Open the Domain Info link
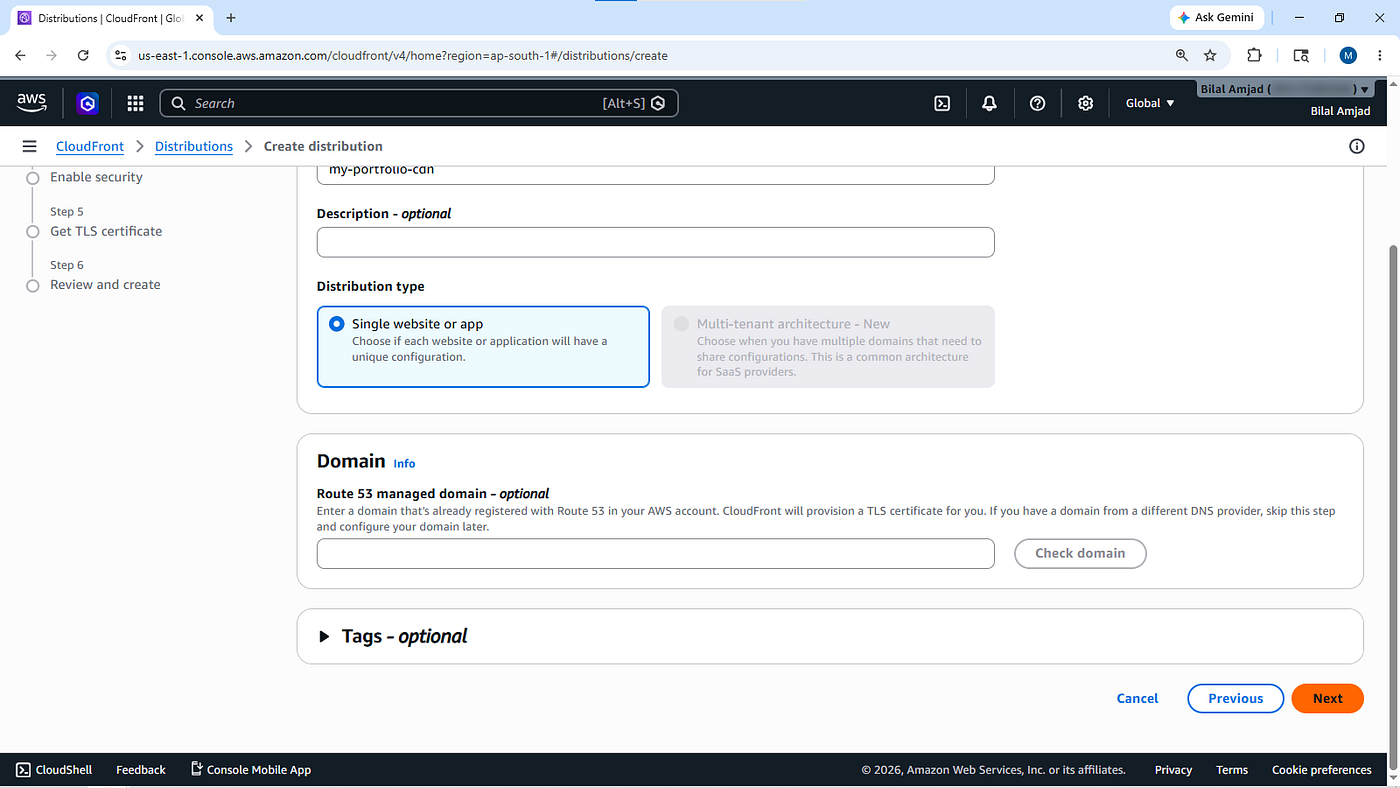 (404, 464)
